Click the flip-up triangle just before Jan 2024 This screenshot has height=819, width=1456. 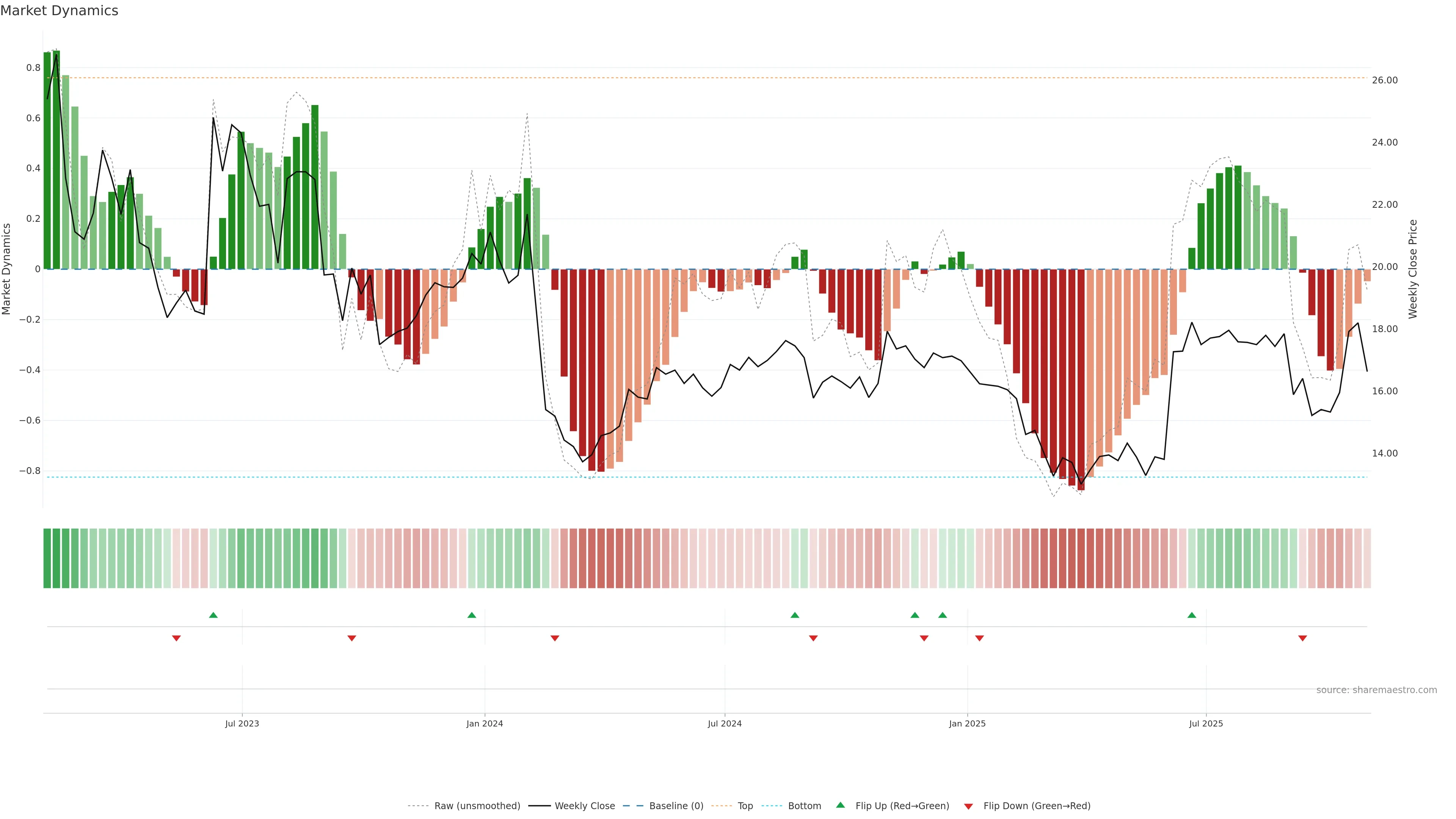[x=471, y=615]
